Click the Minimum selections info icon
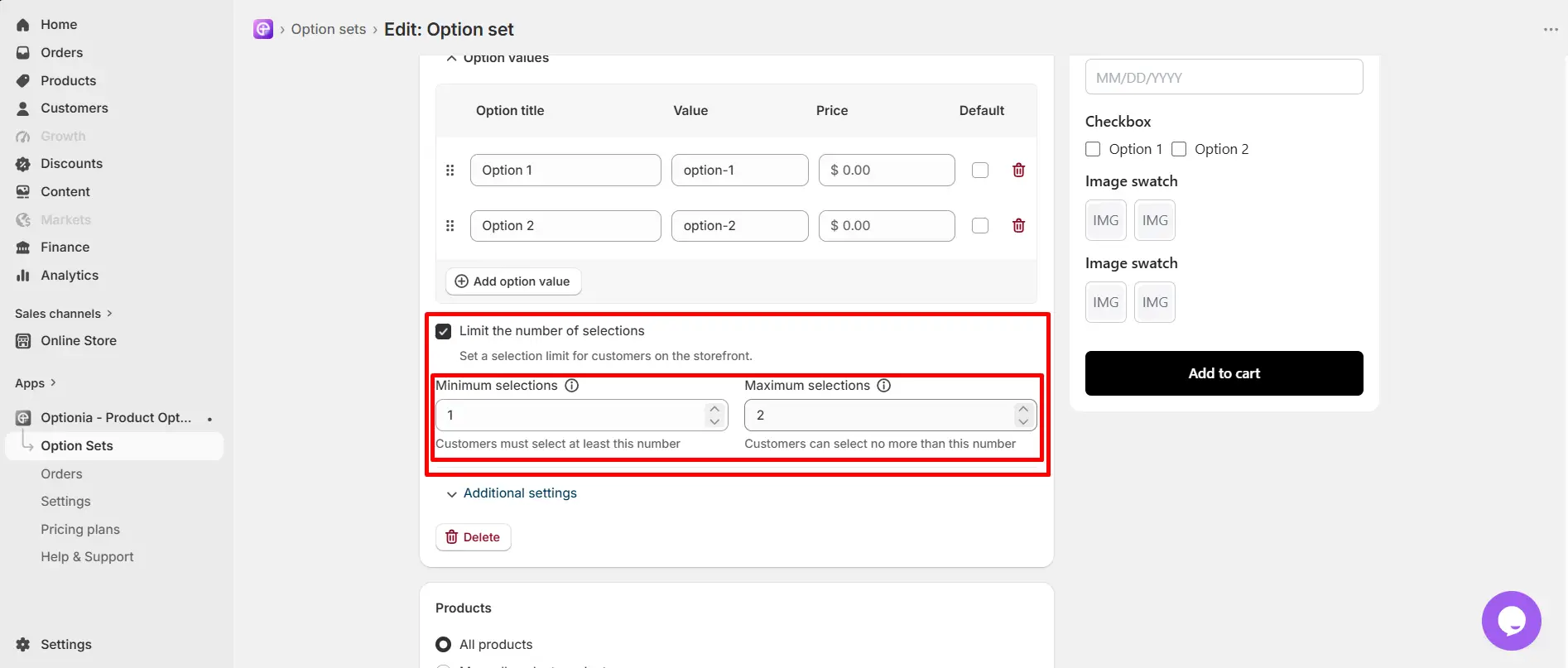The image size is (1568, 668). pyautogui.click(x=571, y=386)
